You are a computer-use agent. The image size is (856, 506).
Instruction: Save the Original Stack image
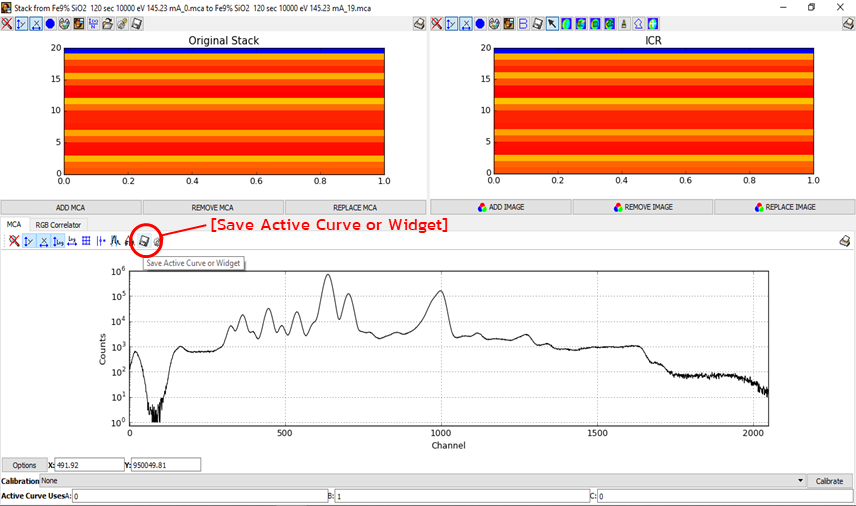coord(136,24)
